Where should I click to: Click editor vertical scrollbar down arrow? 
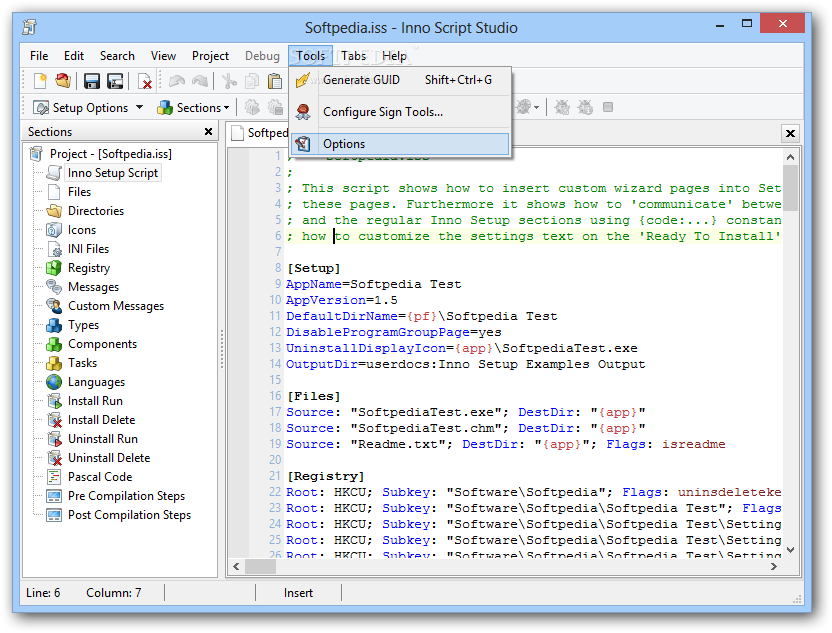point(790,550)
